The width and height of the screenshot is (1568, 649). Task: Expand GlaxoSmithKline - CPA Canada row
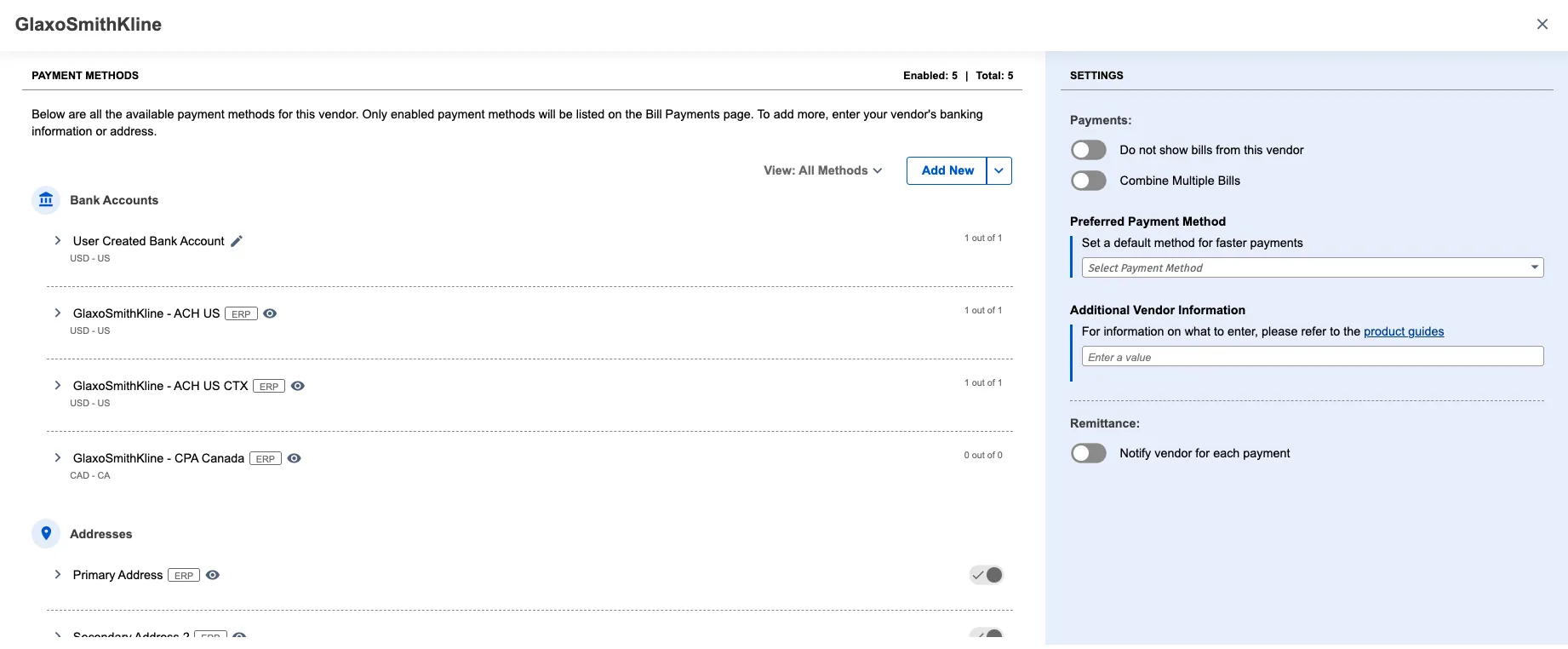click(x=57, y=458)
